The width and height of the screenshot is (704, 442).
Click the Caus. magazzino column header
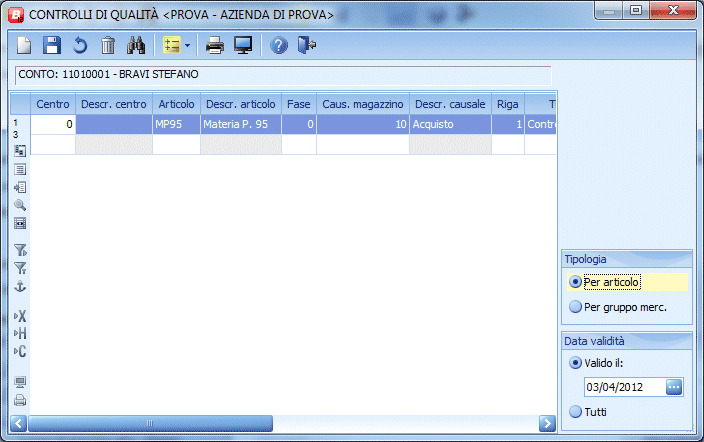[363, 104]
